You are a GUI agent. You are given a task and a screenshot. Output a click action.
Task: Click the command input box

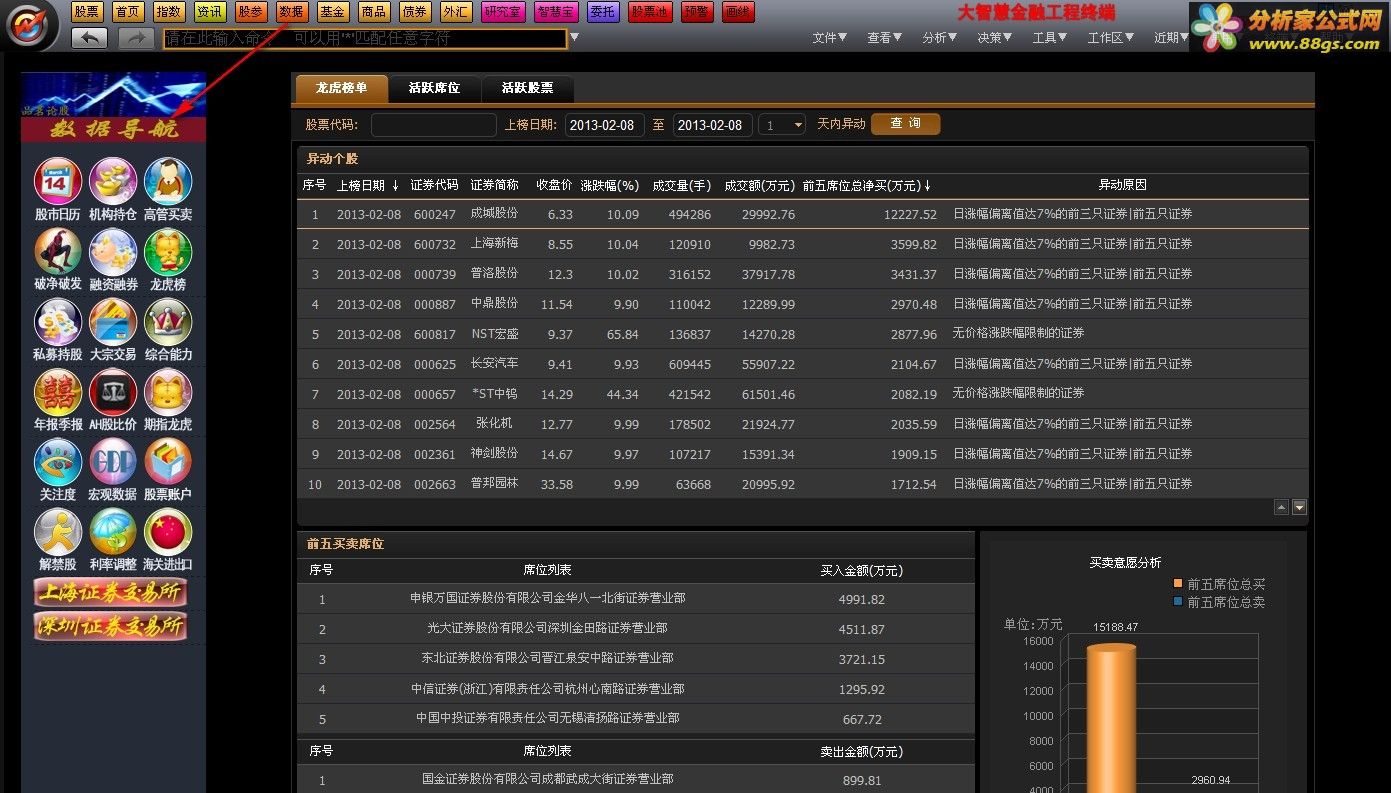click(x=365, y=38)
